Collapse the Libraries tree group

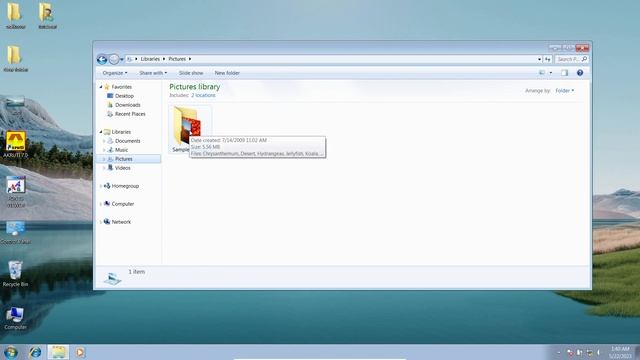point(101,132)
